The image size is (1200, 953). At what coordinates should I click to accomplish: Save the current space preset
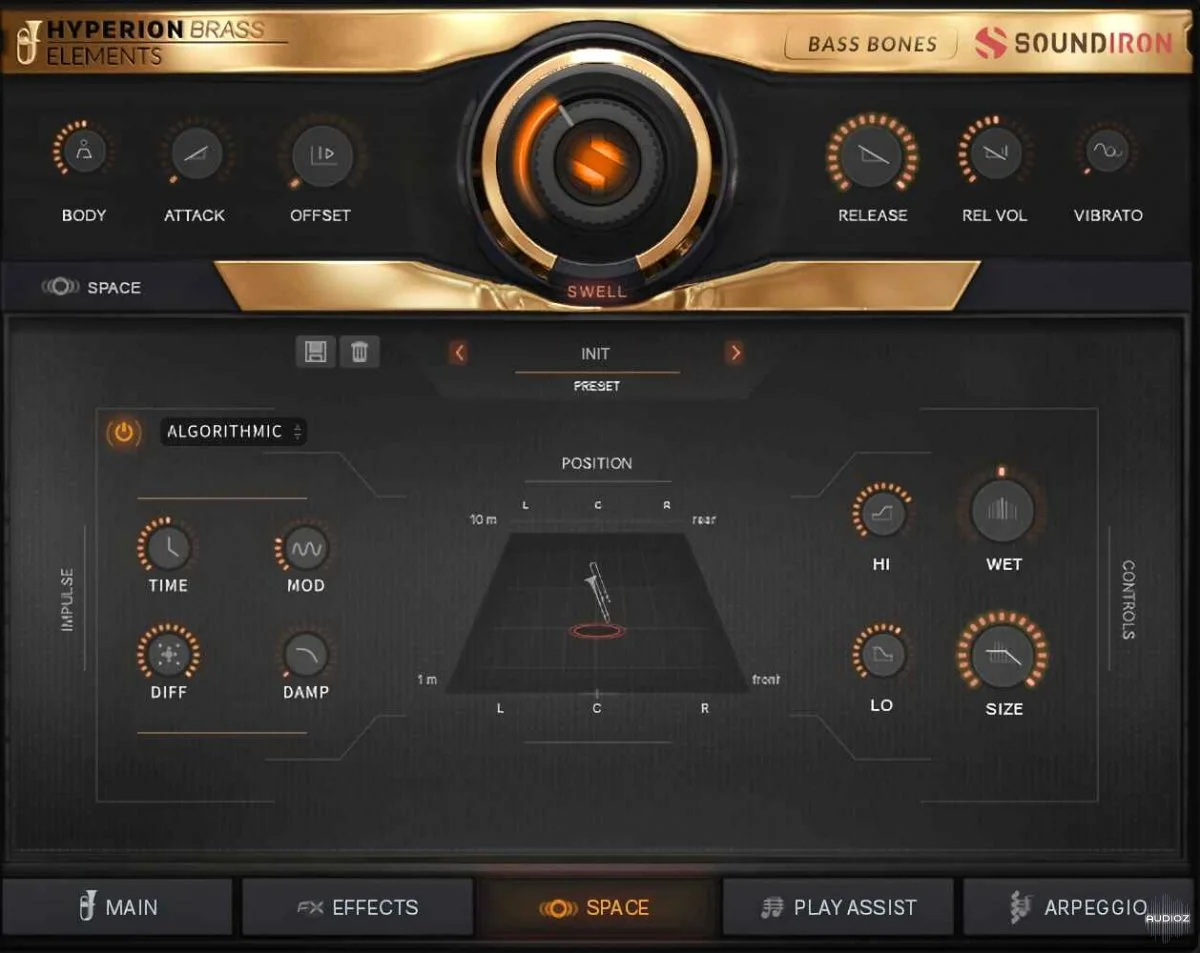tap(315, 352)
